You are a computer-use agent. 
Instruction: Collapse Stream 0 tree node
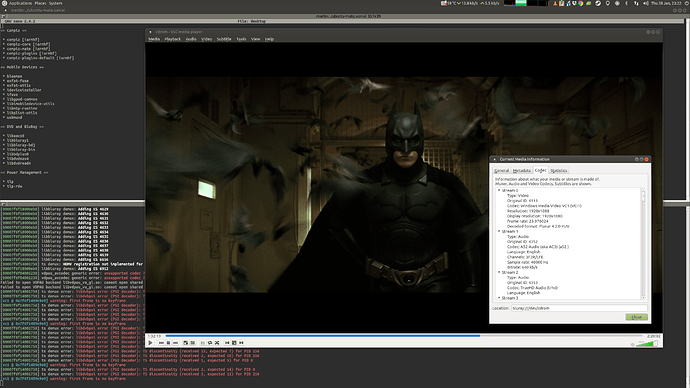499,190
